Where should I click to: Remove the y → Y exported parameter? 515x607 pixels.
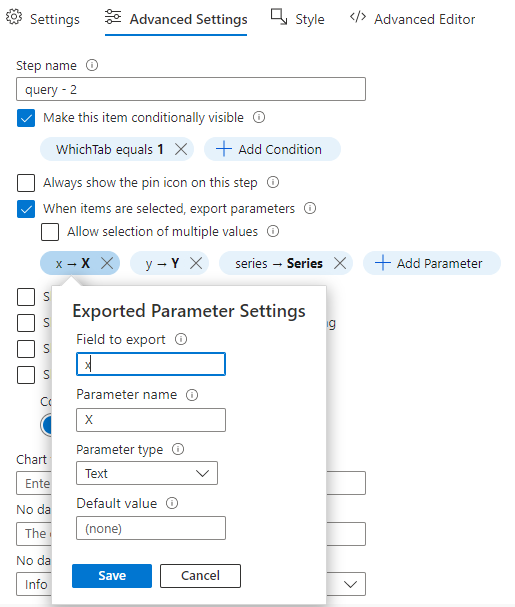pyautogui.click(x=196, y=263)
